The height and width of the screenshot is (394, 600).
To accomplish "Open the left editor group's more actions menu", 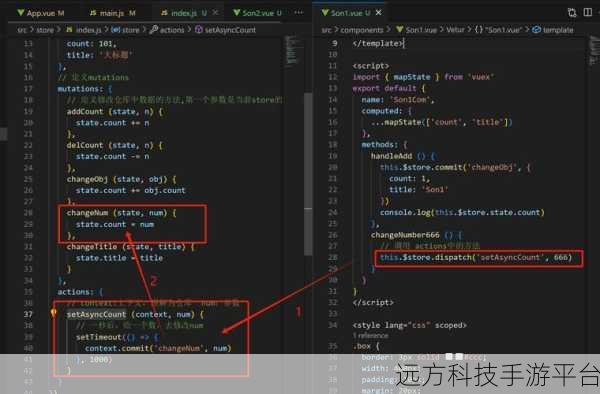I will pos(299,13).
